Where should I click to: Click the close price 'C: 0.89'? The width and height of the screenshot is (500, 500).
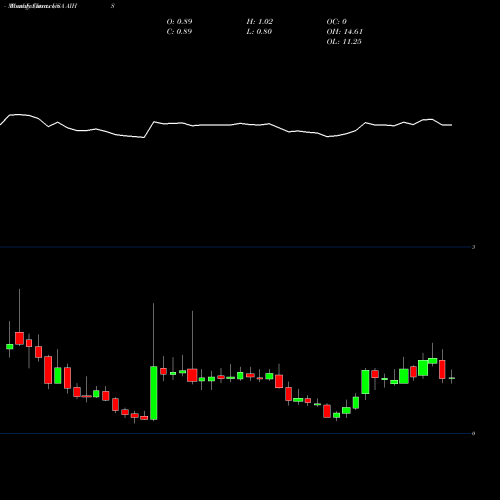(179, 32)
